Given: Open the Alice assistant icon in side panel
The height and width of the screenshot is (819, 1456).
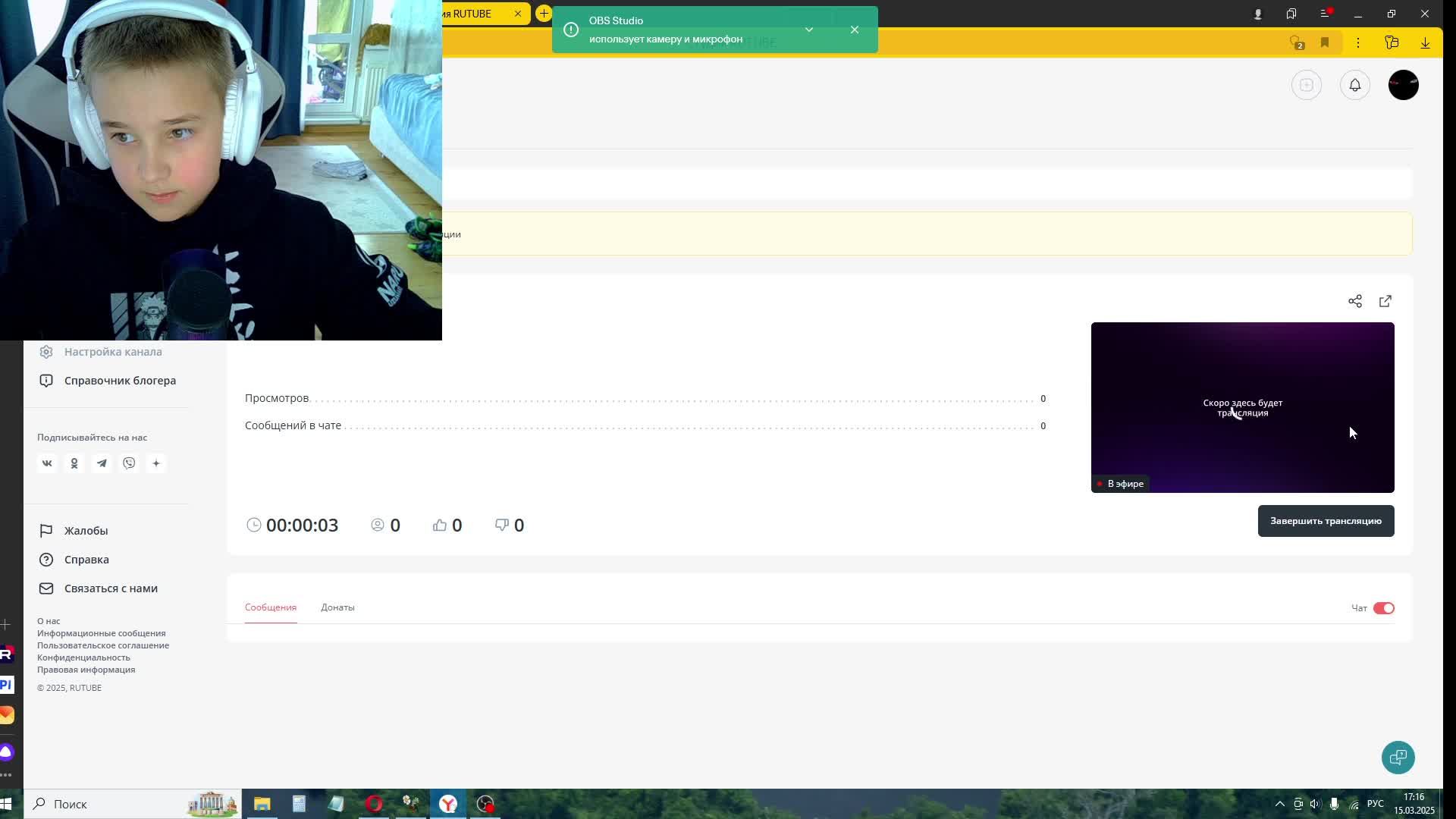Looking at the screenshot, I should coord(6,752).
